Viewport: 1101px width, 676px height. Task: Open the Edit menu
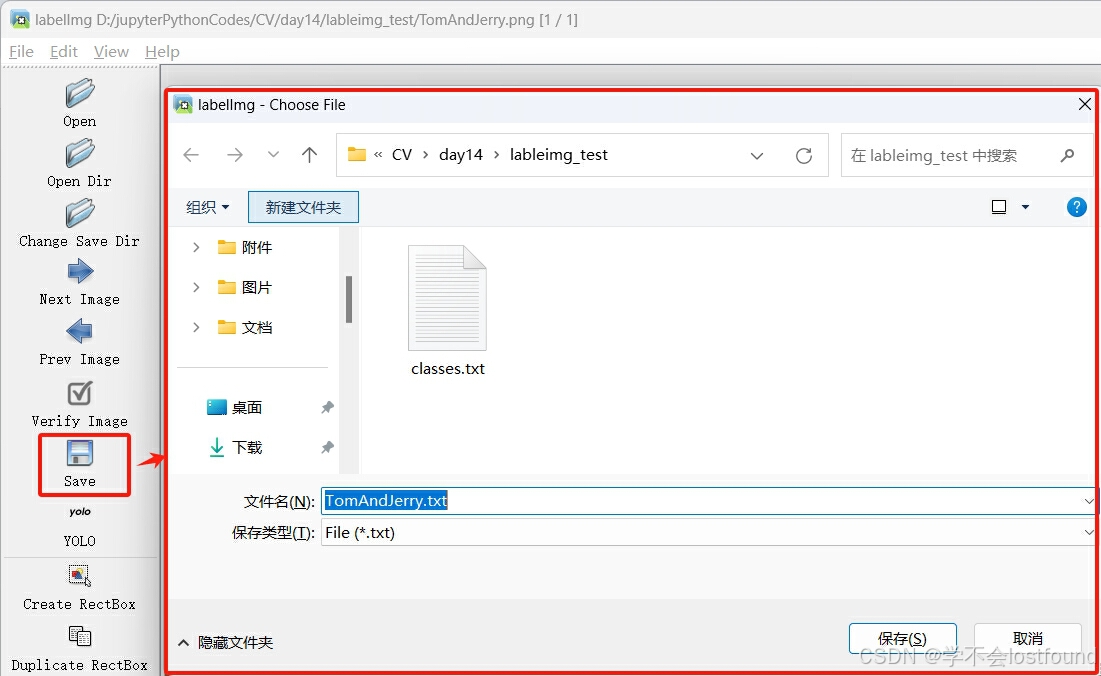coord(64,52)
